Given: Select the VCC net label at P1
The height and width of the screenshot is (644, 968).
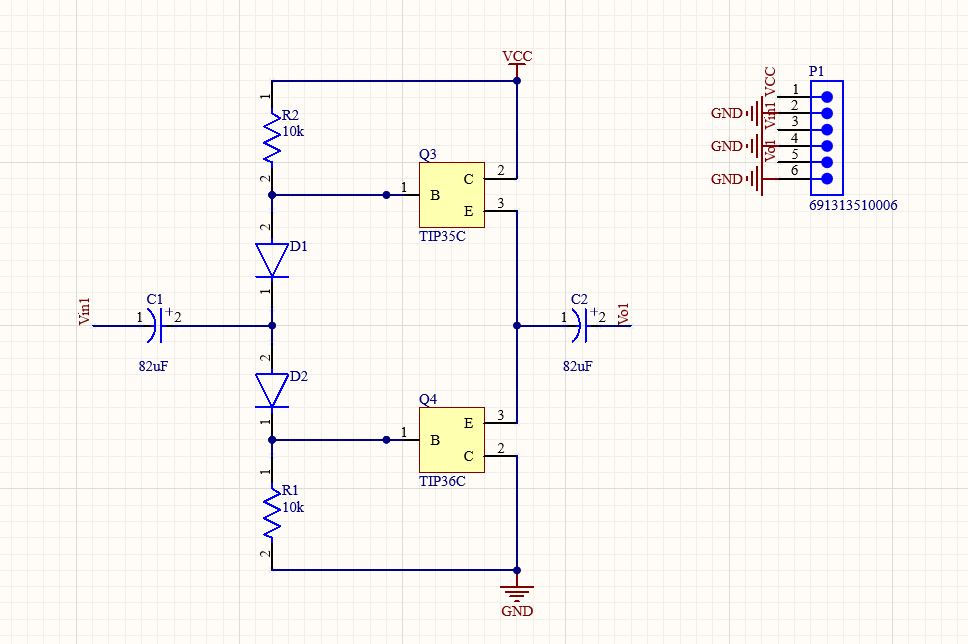Looking at the screenshot, I should pos(770,82).
